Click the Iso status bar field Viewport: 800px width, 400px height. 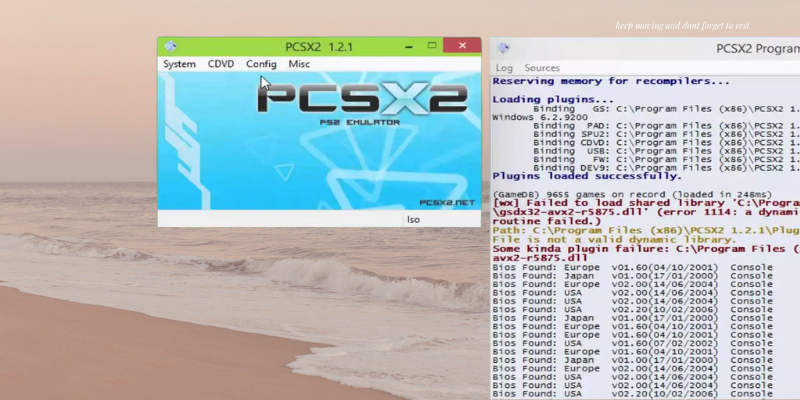pyautogui.click(x=441, y=219)
